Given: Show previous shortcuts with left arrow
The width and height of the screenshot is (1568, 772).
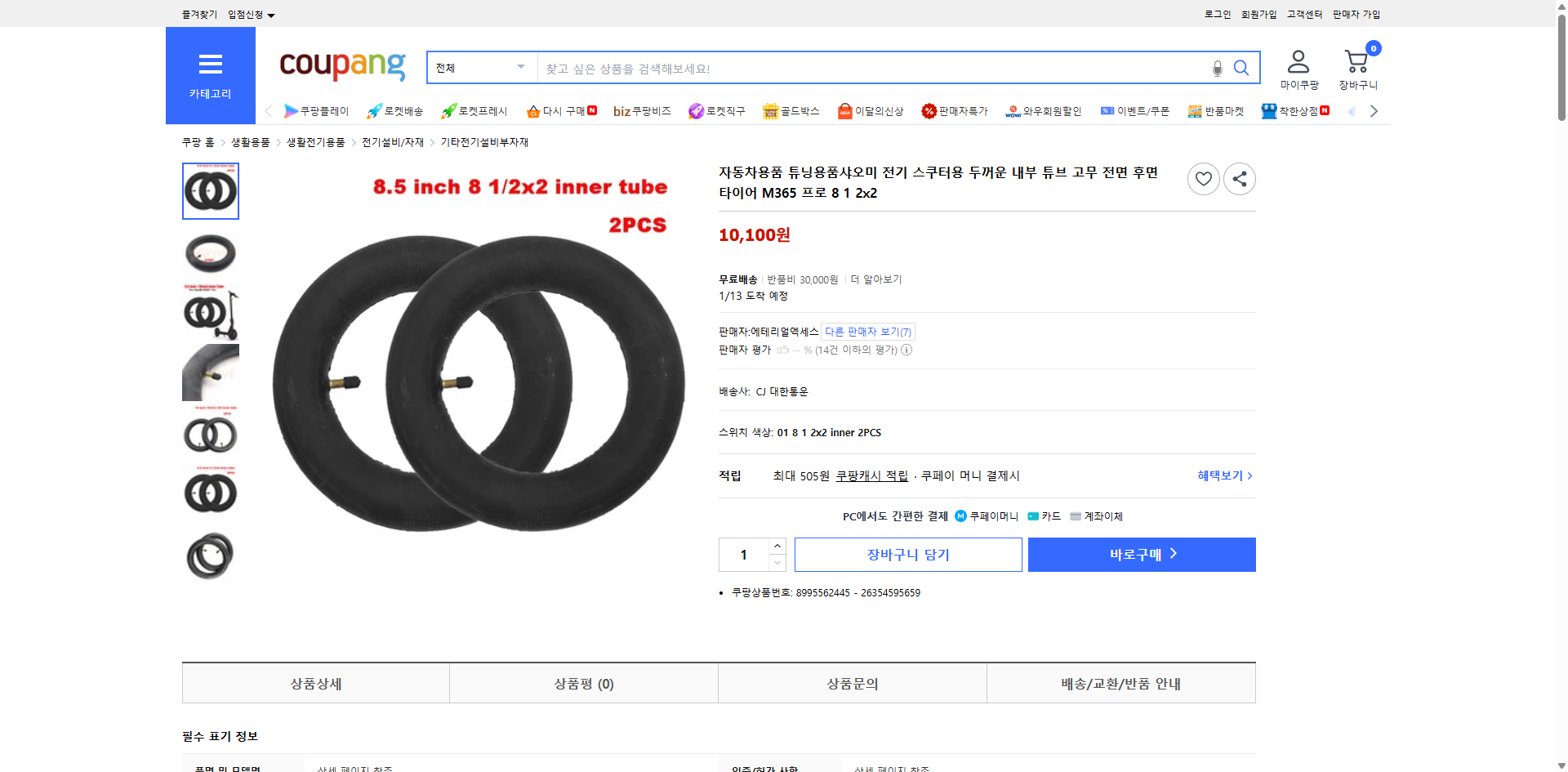Looking at the screenshot, I should (x=268, y=111).
